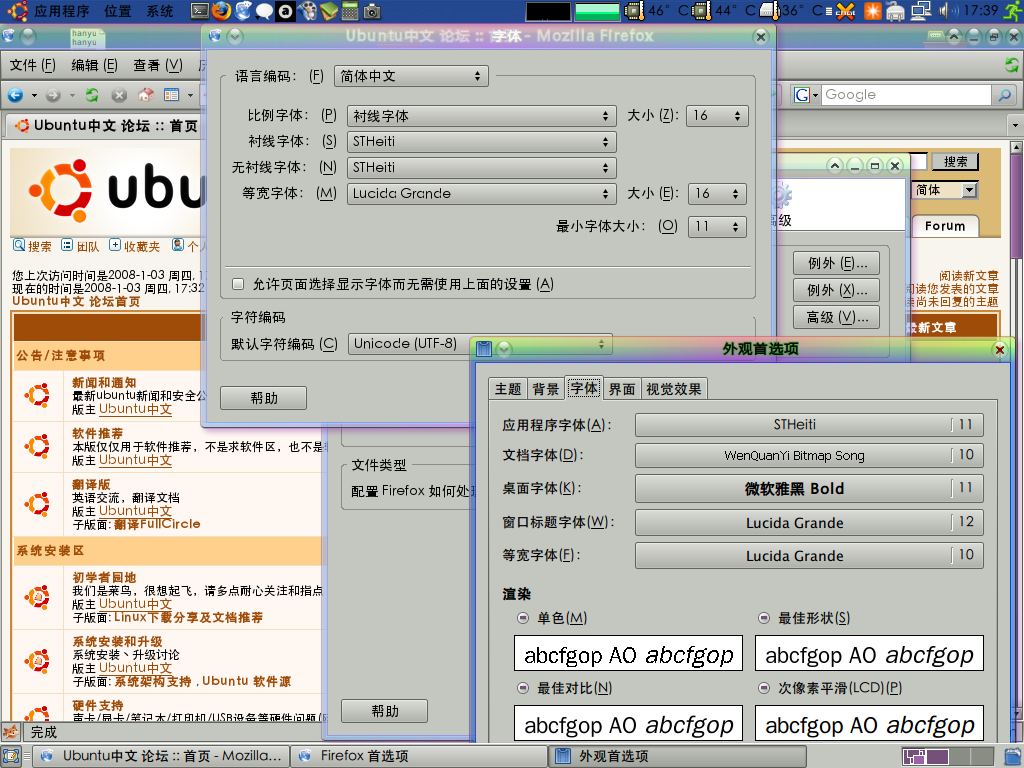
Task: Go back using Firefox's back arrow
Action: pyautogui.click(x=16, y=95)
